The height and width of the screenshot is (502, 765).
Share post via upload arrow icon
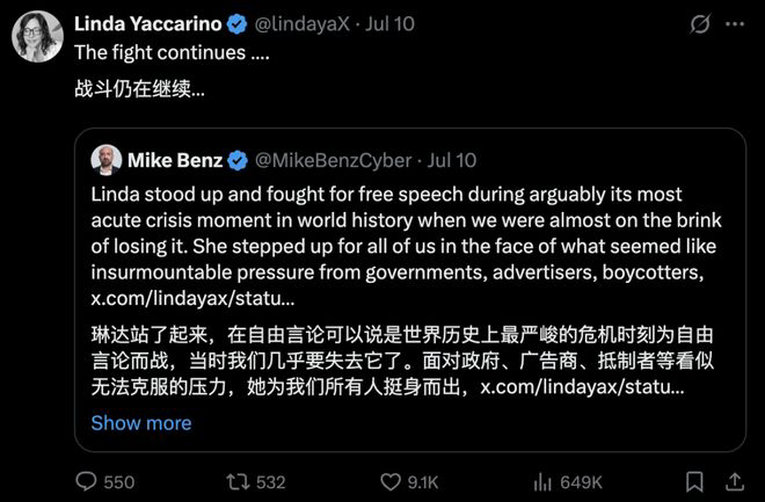click(734, 482)
